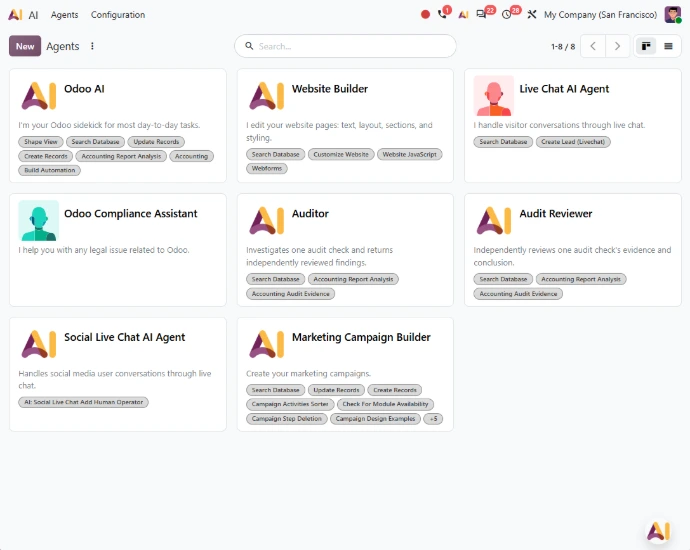Click the Audit Reviewer card logo

pos(494,220)
